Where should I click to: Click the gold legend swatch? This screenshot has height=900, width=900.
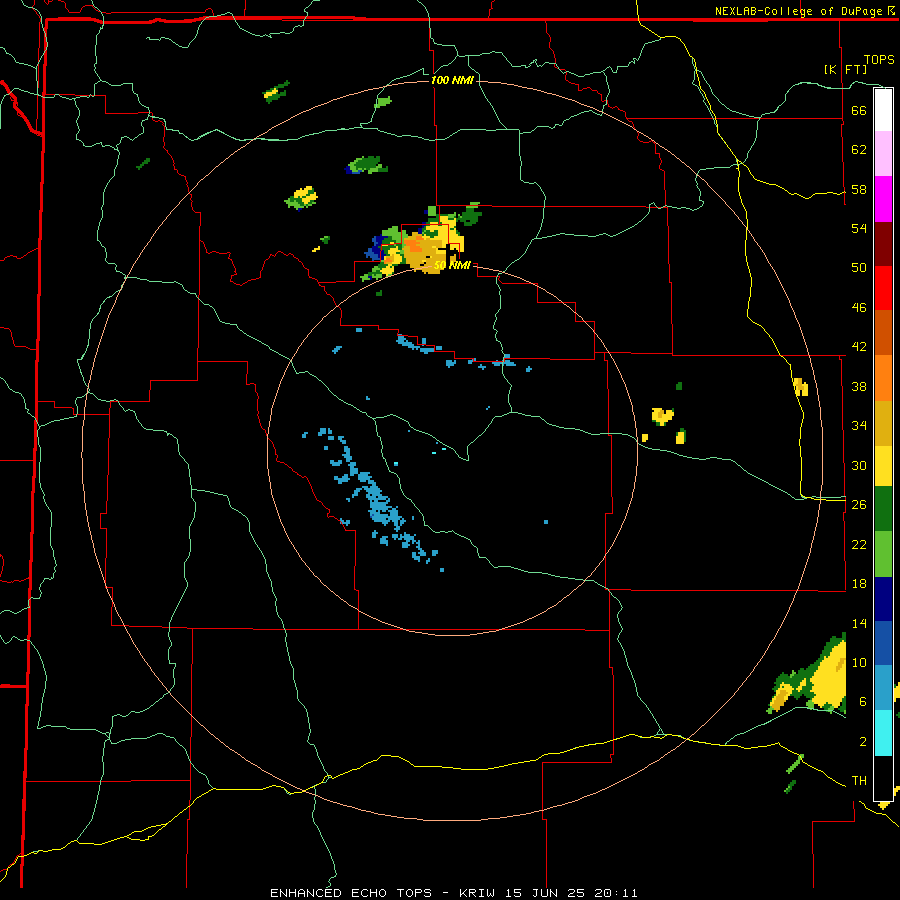883,423
